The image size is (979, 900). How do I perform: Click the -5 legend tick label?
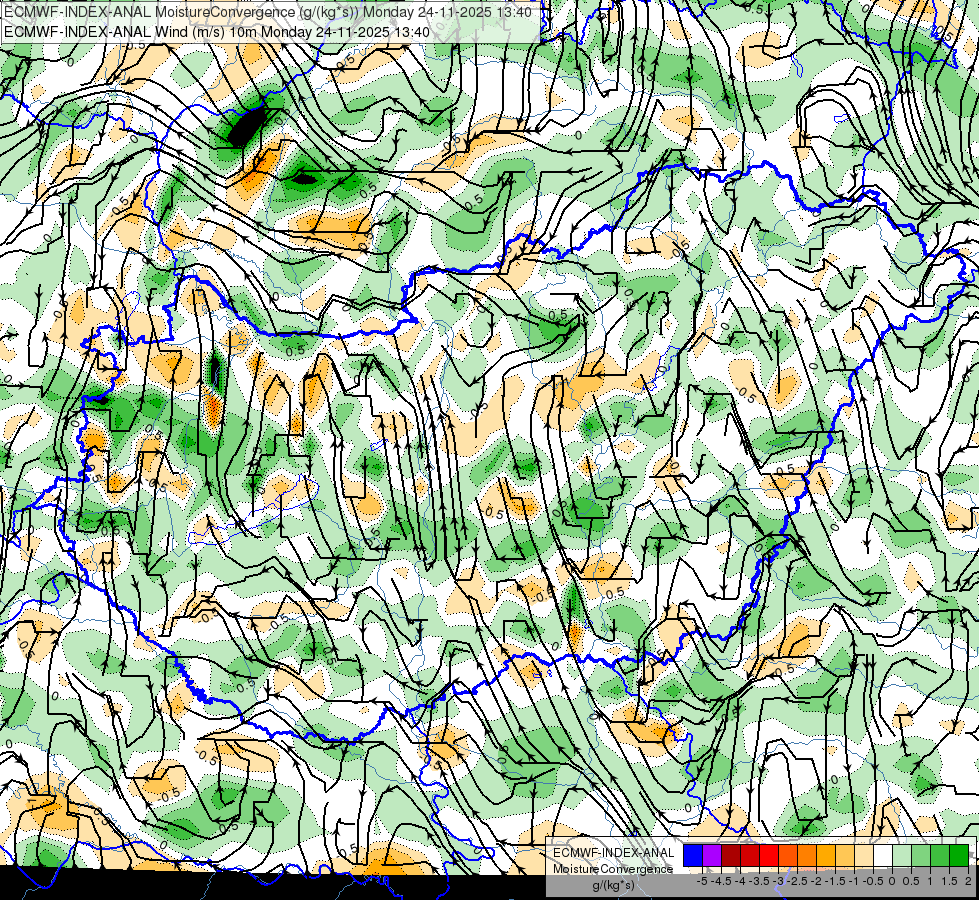702,881
